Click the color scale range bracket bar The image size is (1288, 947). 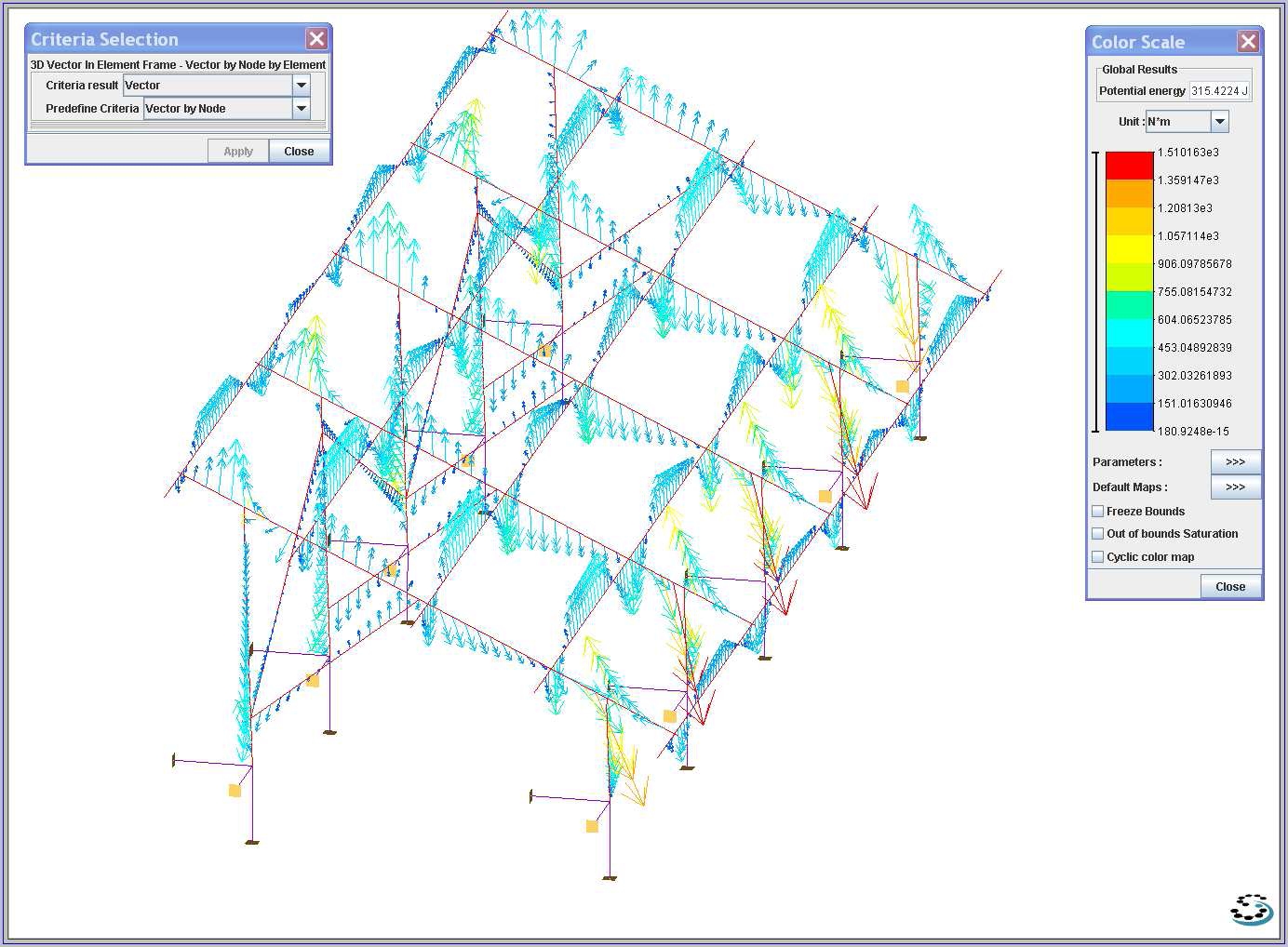[1096, 292]
